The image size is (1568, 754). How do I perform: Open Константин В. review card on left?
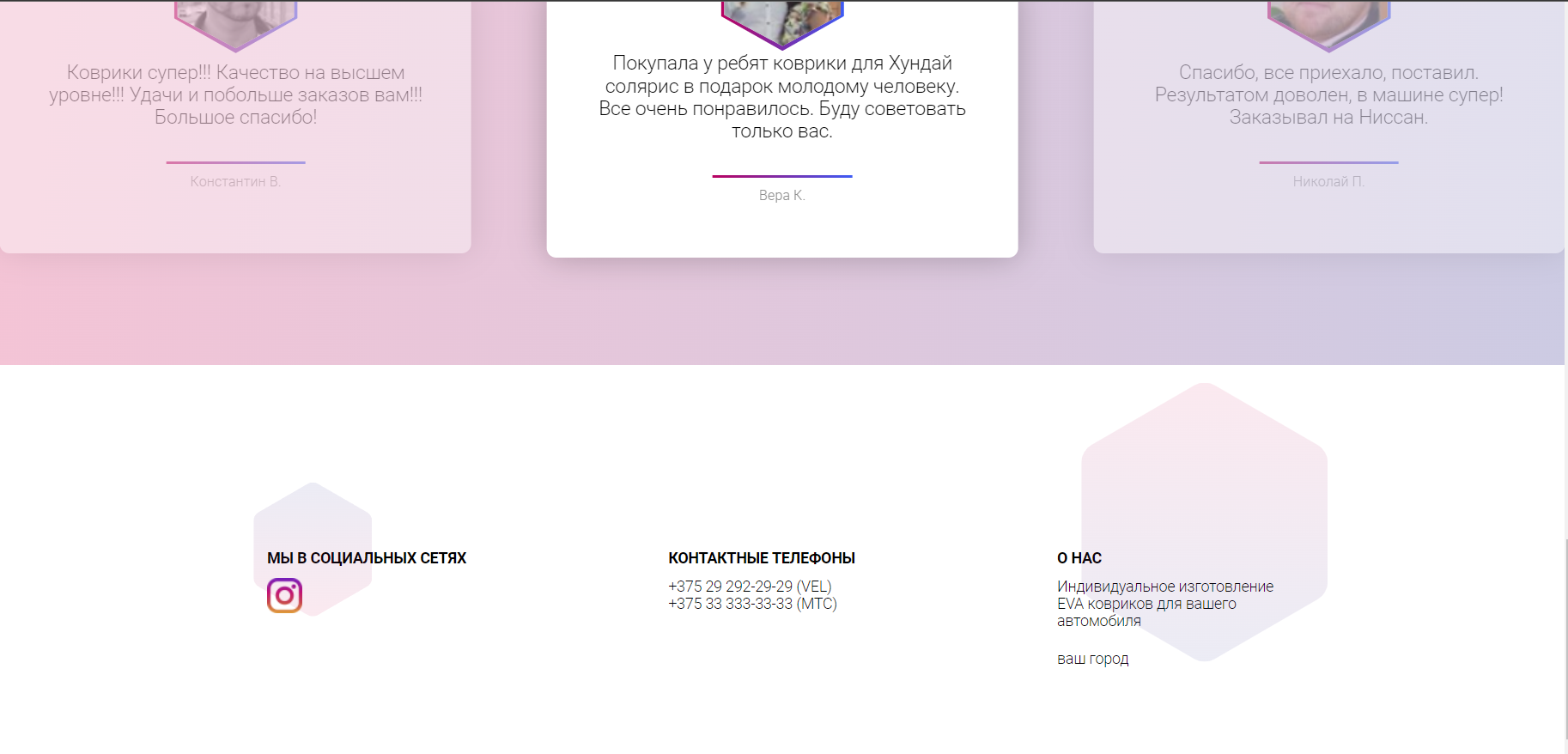coord(235,126)
